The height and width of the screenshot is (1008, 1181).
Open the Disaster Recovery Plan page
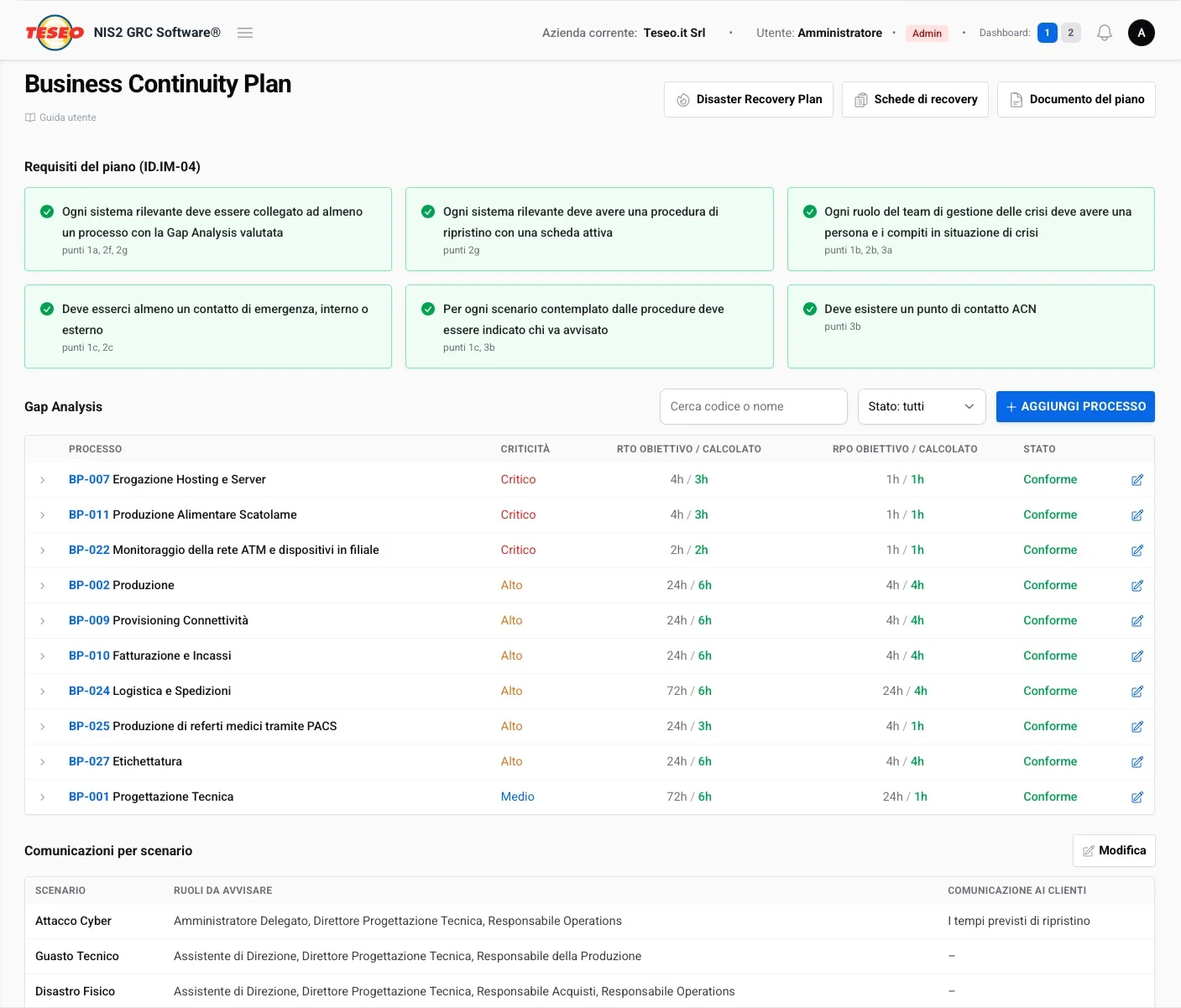[x=749, y=99]
